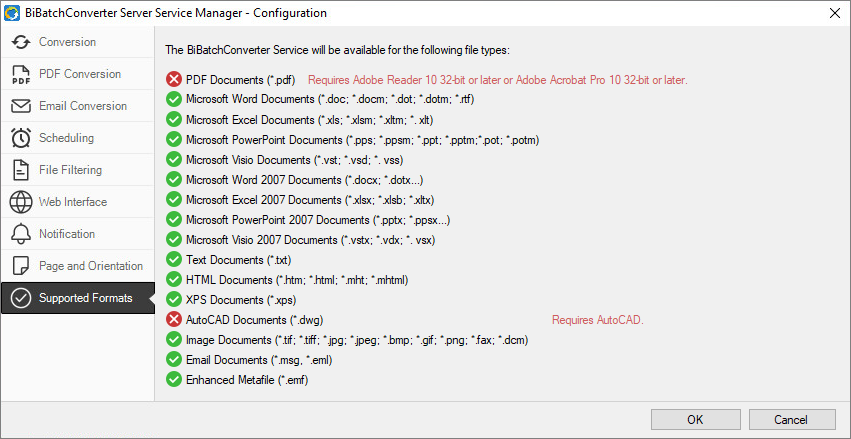This screenshot has height=439, width=851.
Task: Click the service availability header sentence
Action: (x=338, y=50)
